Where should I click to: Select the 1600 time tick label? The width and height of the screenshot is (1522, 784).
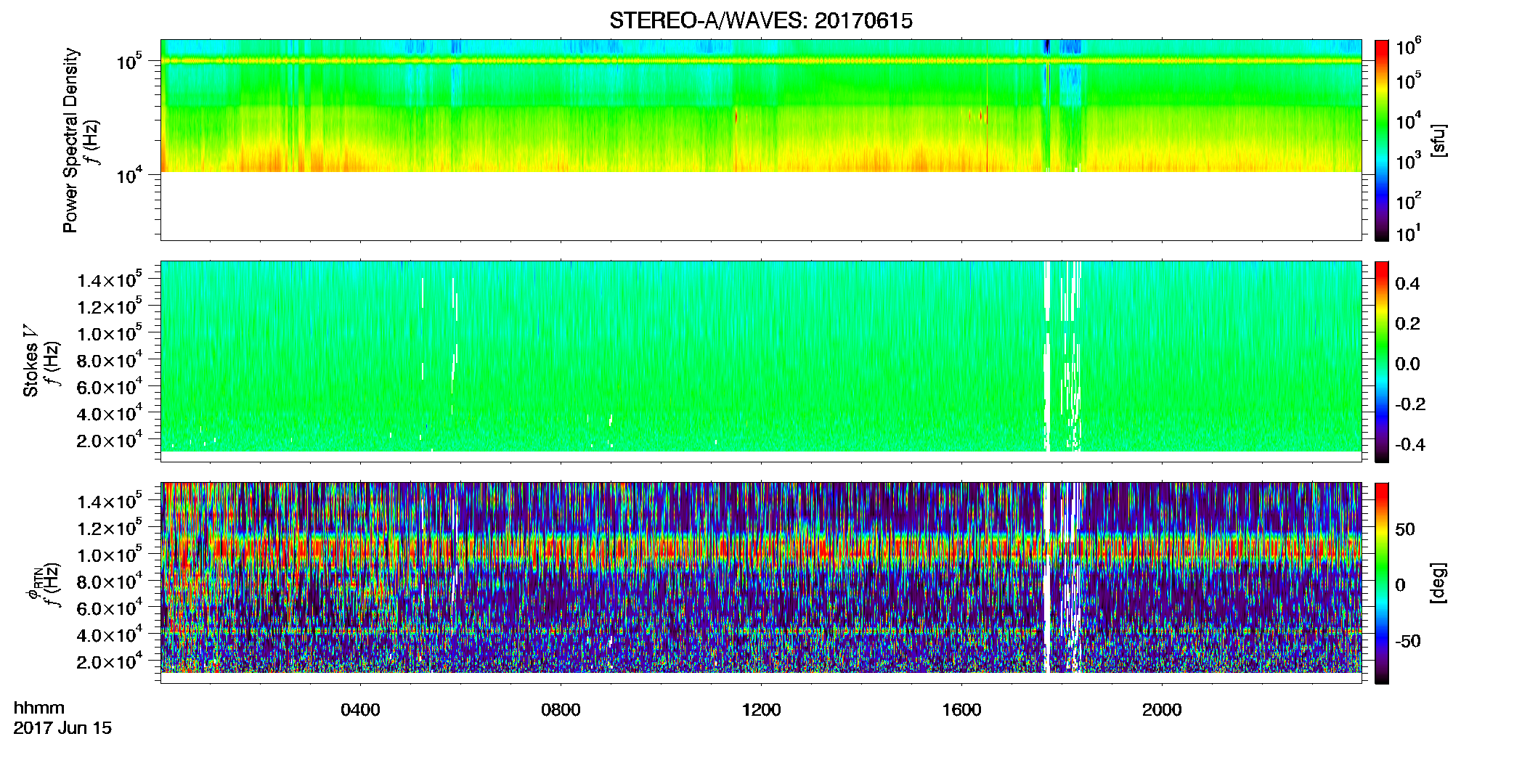coord(961,710)
